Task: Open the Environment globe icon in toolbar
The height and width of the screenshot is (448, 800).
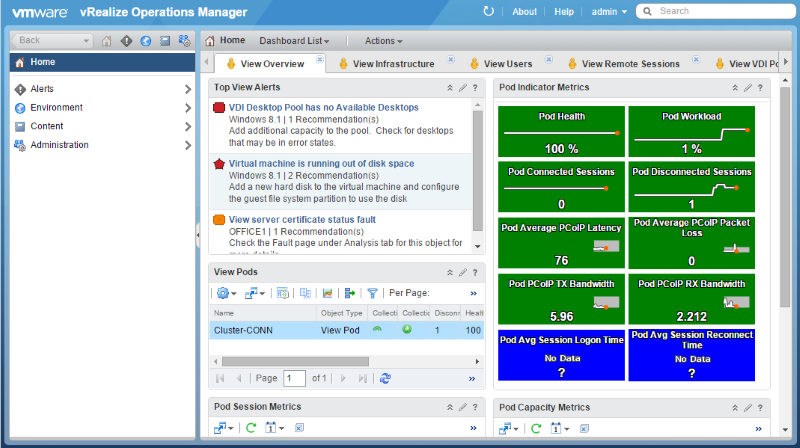Action: pyautogui.click(x=145, y=41)
